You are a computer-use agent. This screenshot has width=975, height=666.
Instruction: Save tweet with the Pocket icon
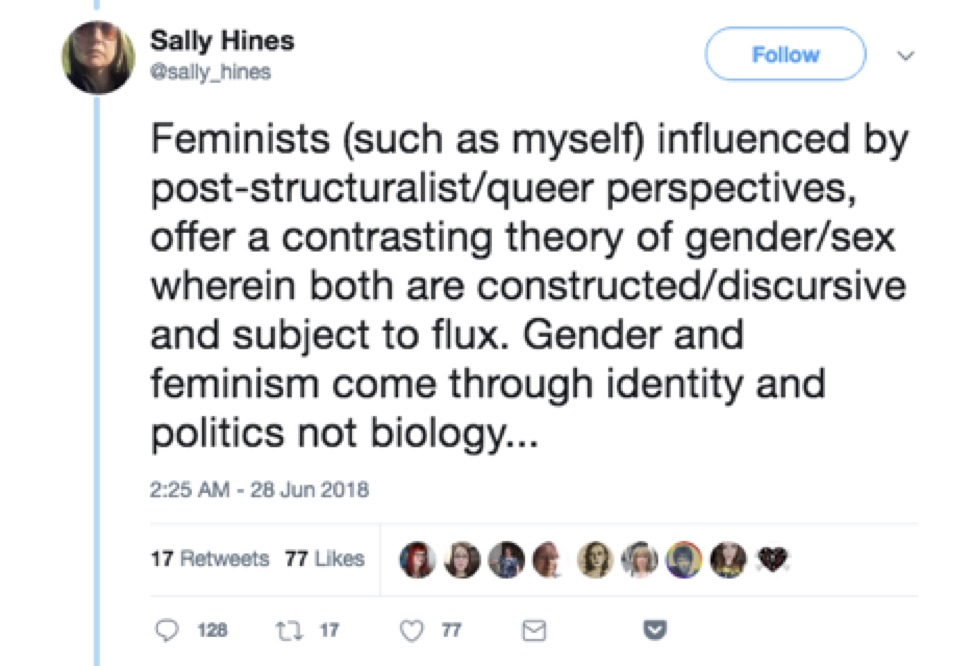click(x=655, y=630)
